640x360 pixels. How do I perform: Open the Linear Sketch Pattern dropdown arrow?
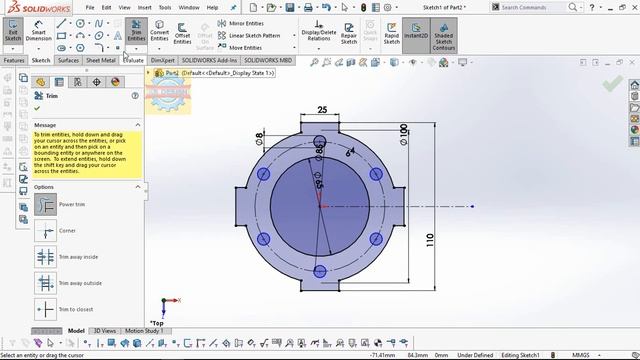pyautogui.click(x=294, y=36)
